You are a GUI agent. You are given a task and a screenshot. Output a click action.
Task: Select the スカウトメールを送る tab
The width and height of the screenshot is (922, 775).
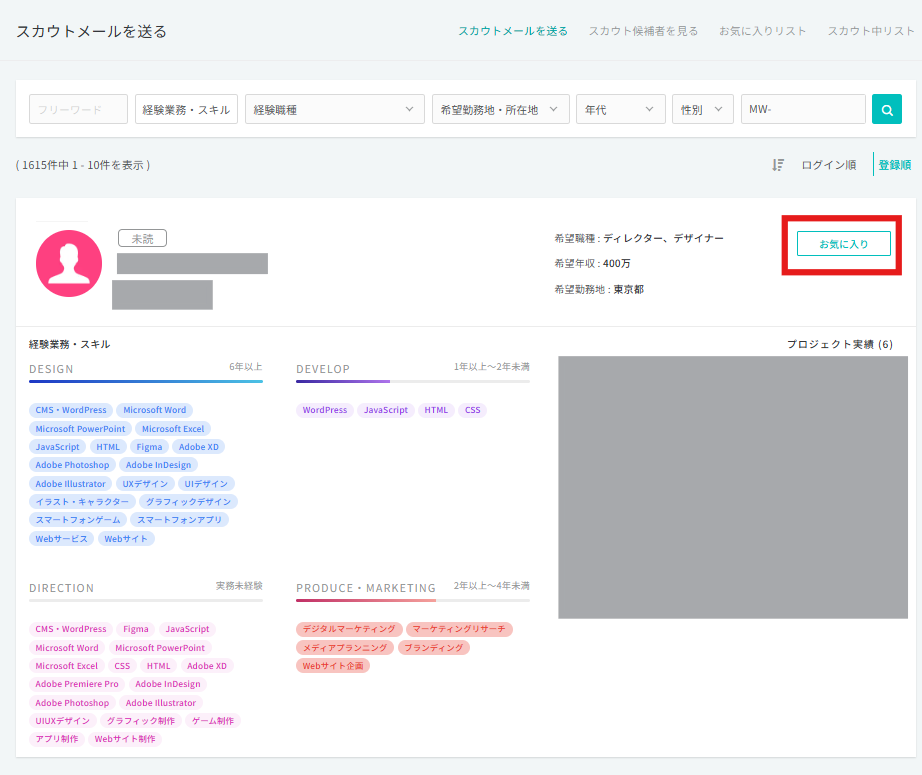(512, 31)
